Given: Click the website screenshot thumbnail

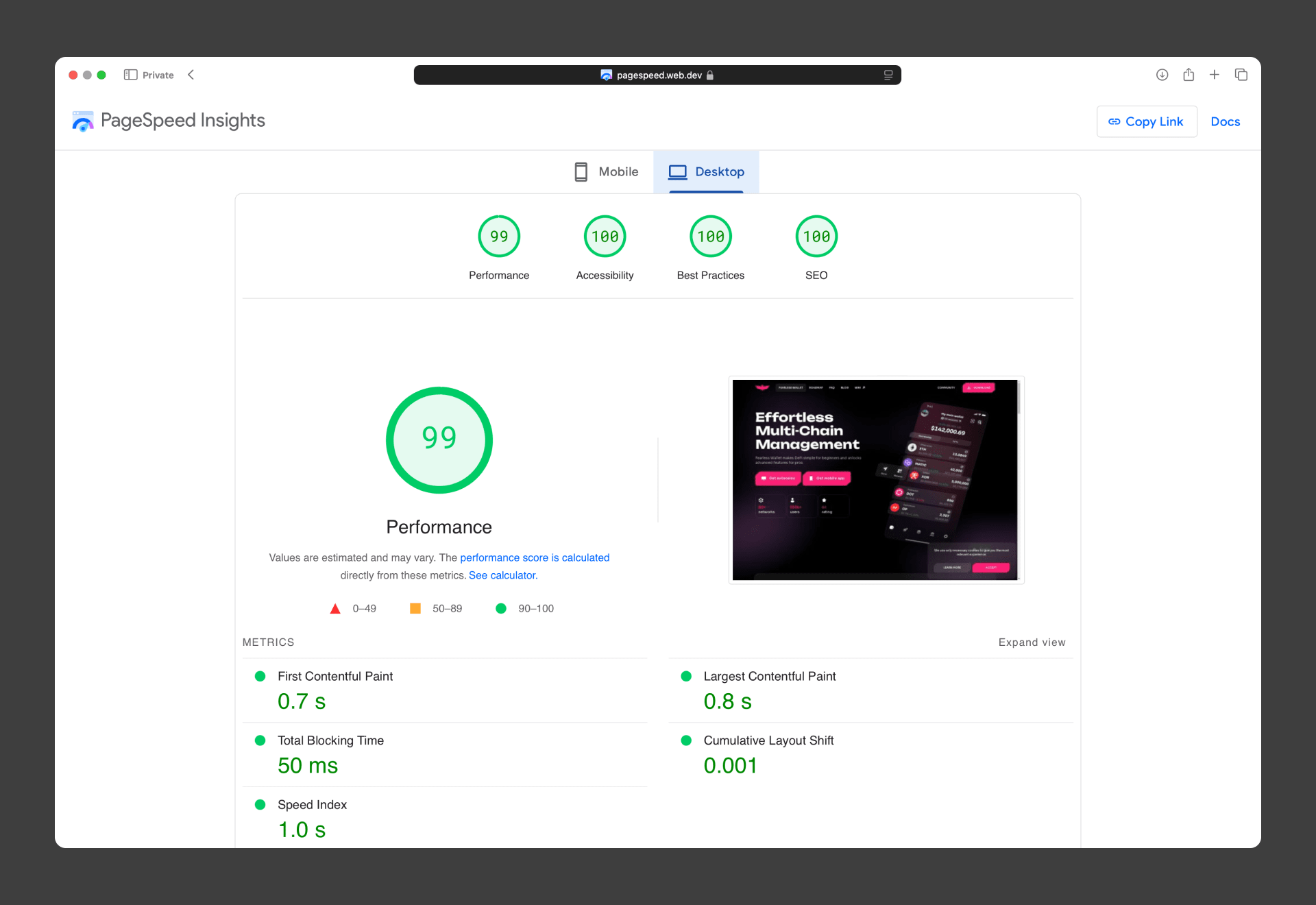Looking at the screenshot, I should coord(876,480).
